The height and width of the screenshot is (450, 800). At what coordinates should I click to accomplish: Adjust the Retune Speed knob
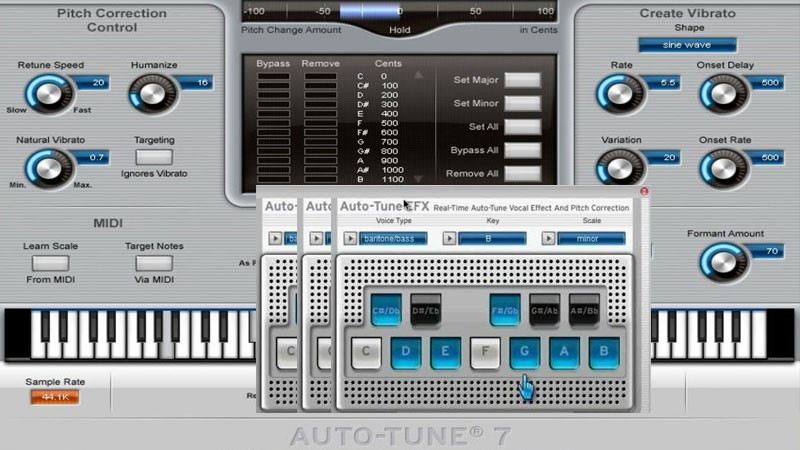49,94
